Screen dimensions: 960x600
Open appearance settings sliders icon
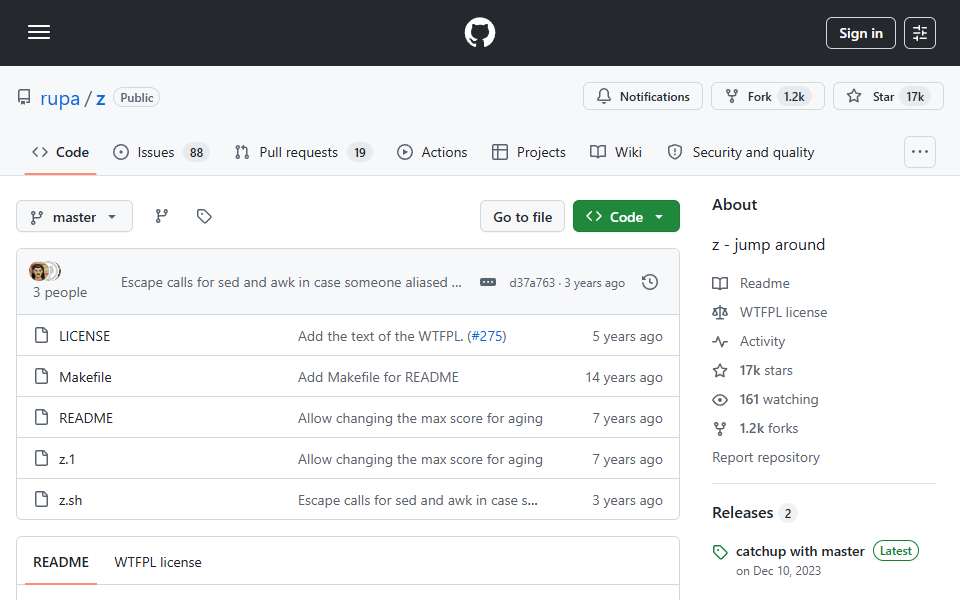(920, 33)
